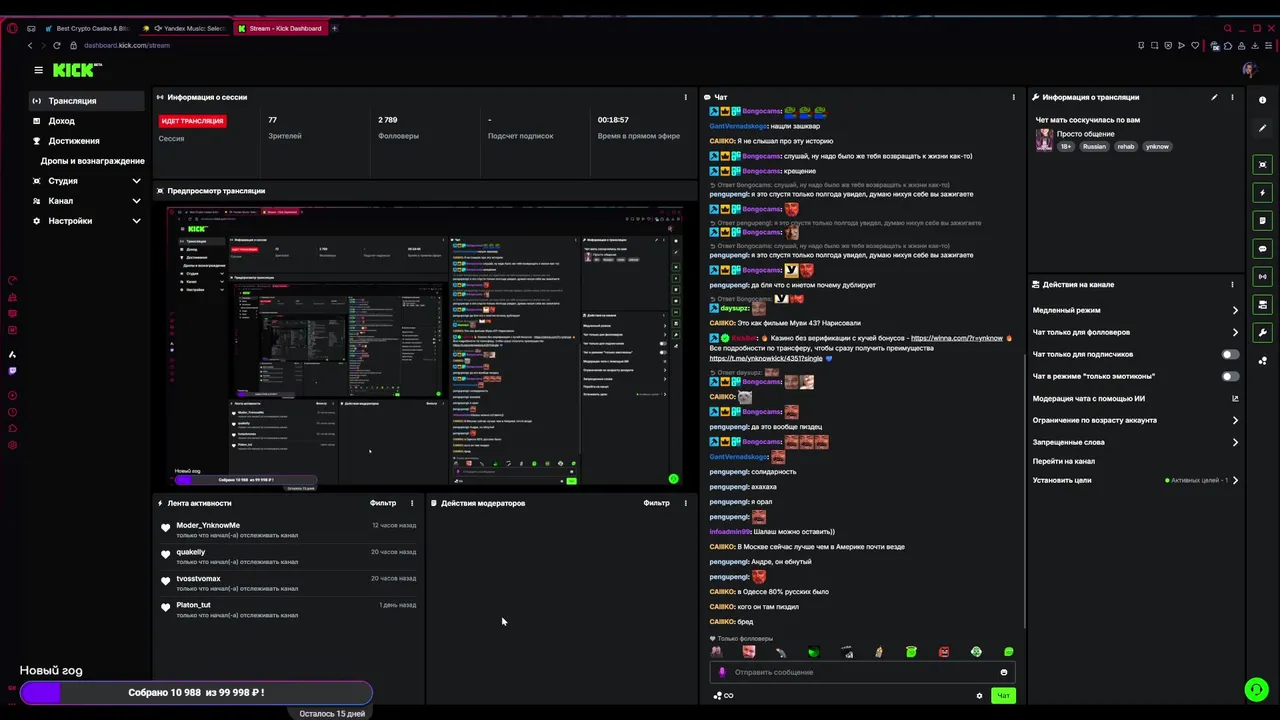Insert the red angry face emote from quick emotes
Viewport: 1280px width, 720px height.
pos(944,652)
